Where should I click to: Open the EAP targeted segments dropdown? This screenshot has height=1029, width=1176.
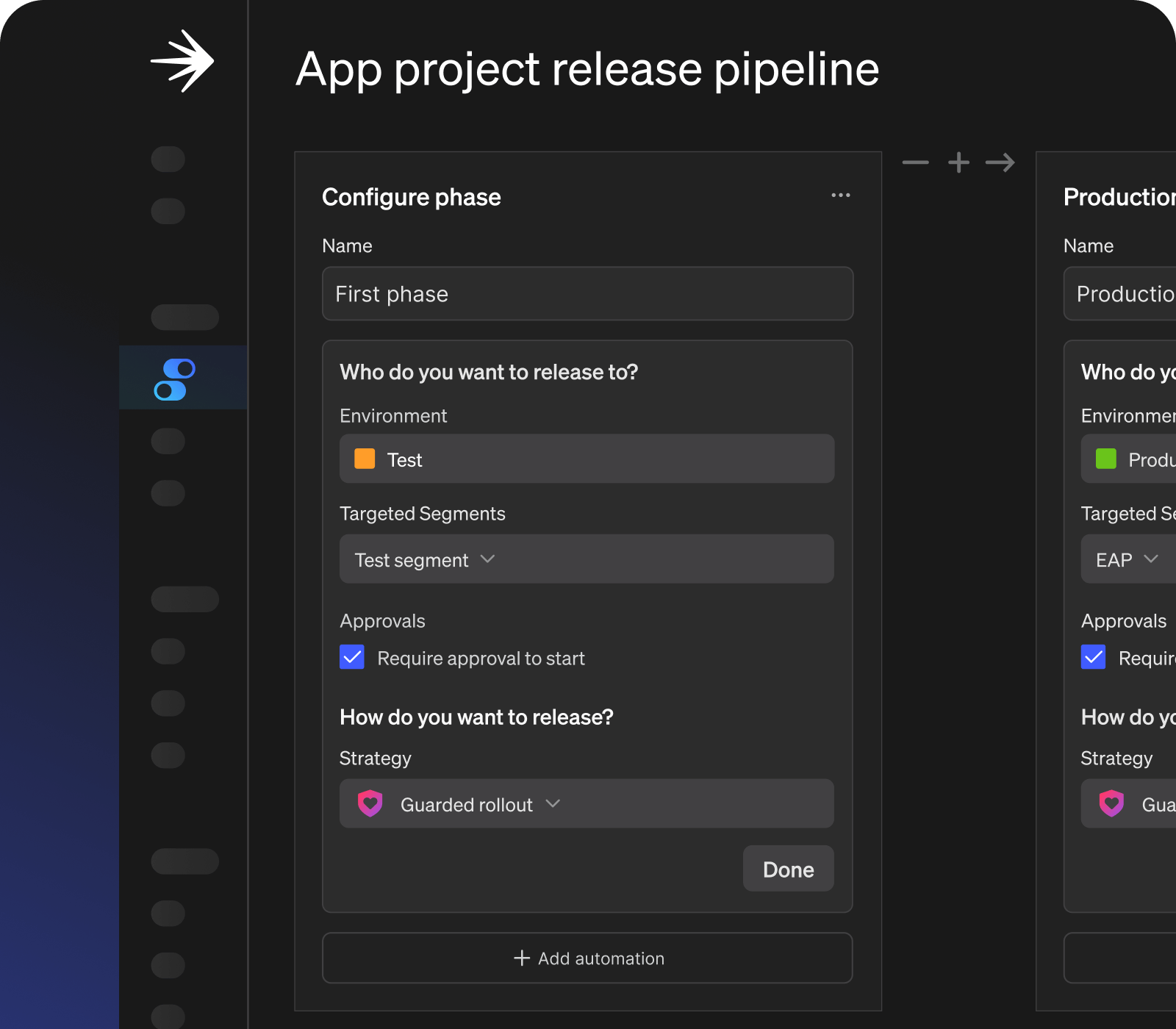click(1128, 559)
